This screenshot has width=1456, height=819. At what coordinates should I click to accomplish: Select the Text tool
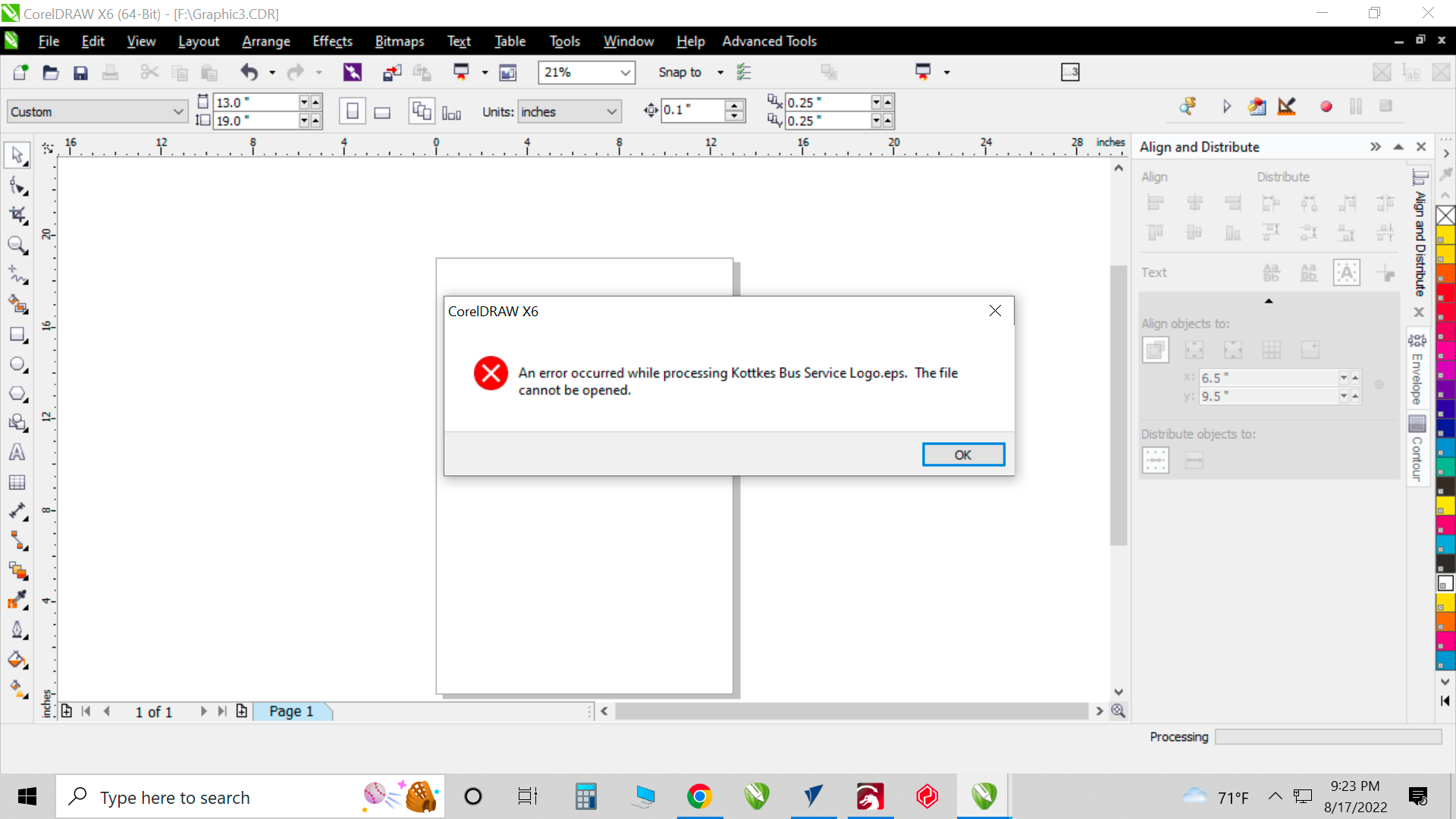click(x=17, y=453)
